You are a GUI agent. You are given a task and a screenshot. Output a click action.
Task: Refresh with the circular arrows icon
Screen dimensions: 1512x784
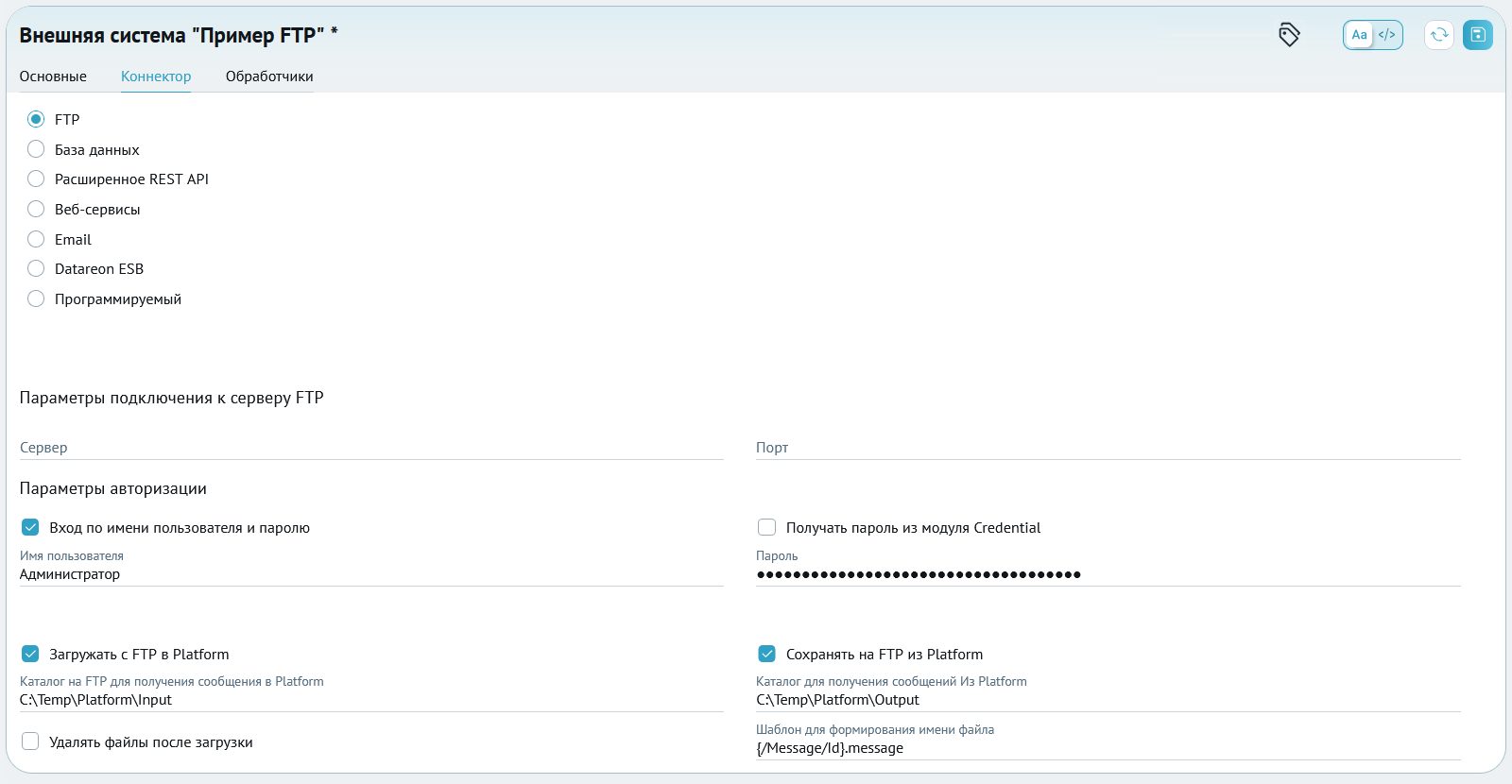(1439, 35)
